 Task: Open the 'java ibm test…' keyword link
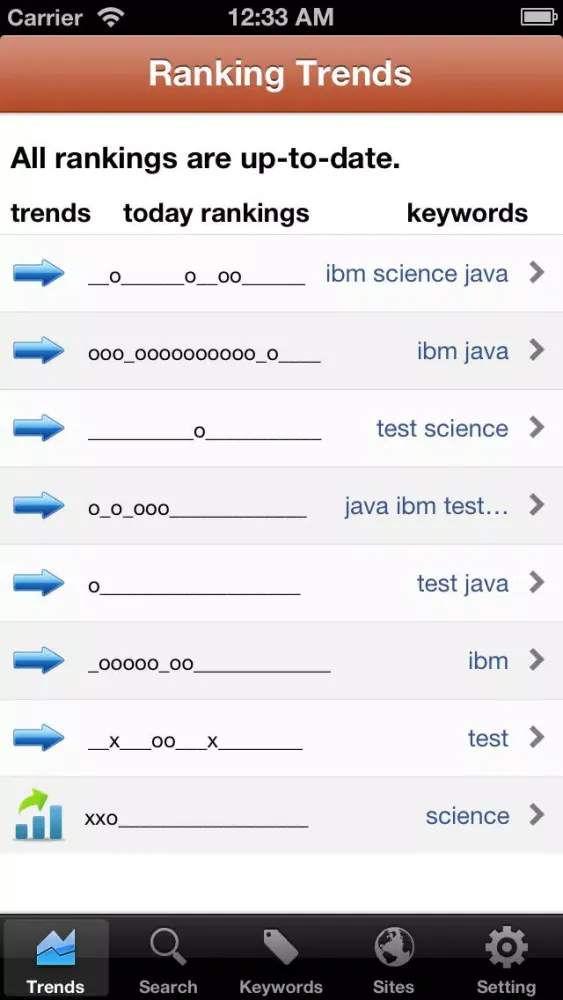point(427,506)
